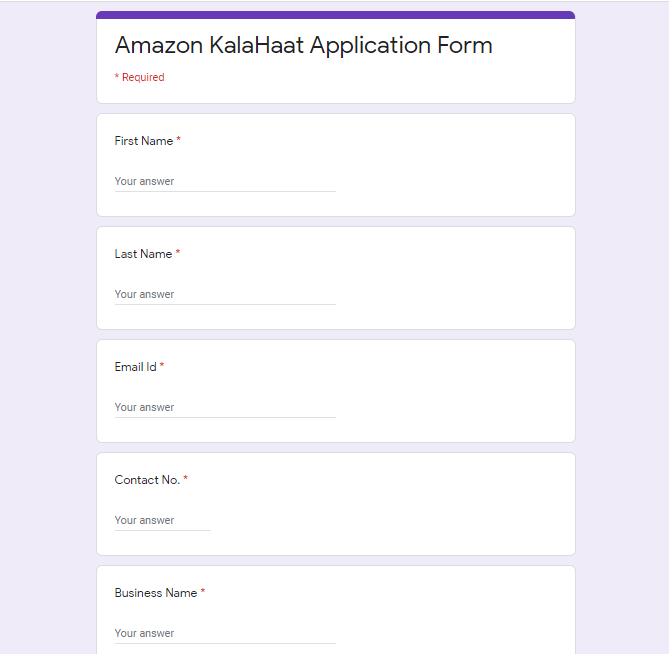Click the Last Name question label
This screenshot has height=654, width=669.
coord(143,254)
